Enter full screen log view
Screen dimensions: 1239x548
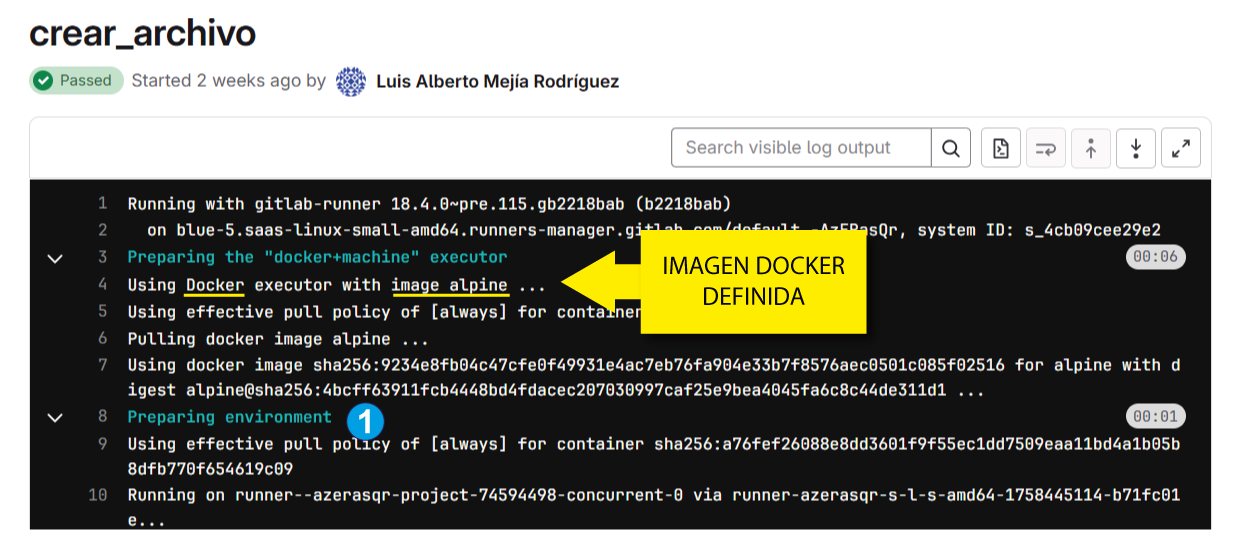pyautogui.click(x=1181, y=148)
